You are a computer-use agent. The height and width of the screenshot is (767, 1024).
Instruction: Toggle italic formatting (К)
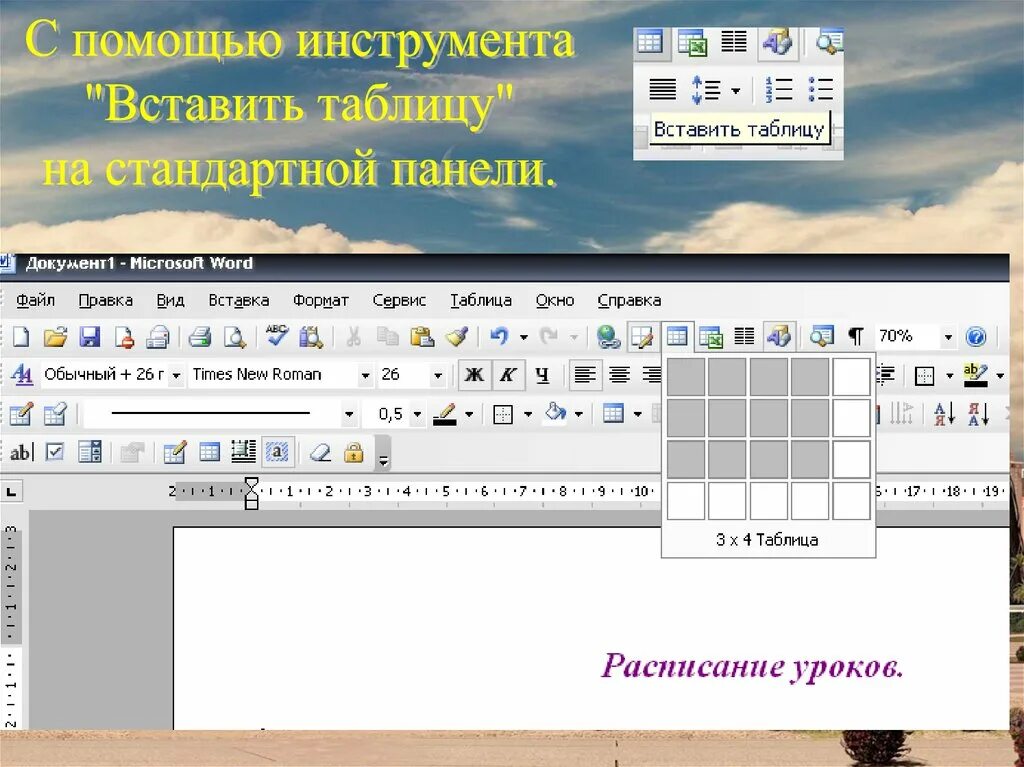tap(507, 375)
